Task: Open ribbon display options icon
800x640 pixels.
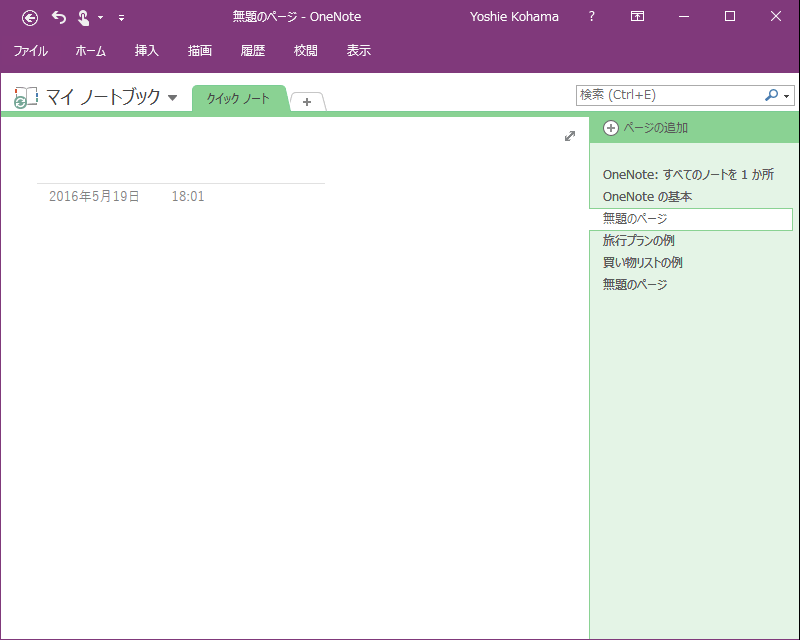Action: tap(637, 16)
